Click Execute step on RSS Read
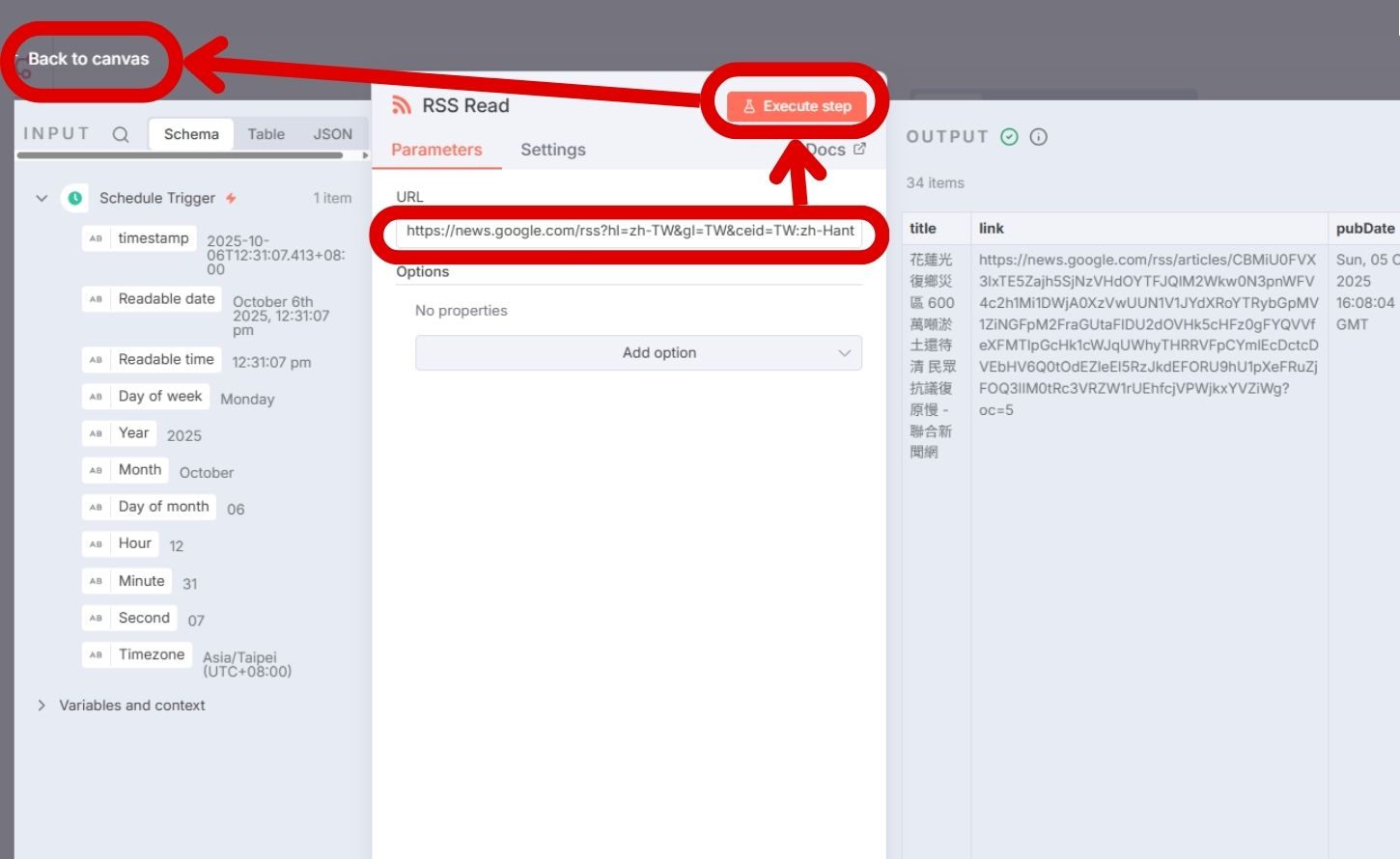Viewport: 1400px width, 859px height. coord(798,106)
